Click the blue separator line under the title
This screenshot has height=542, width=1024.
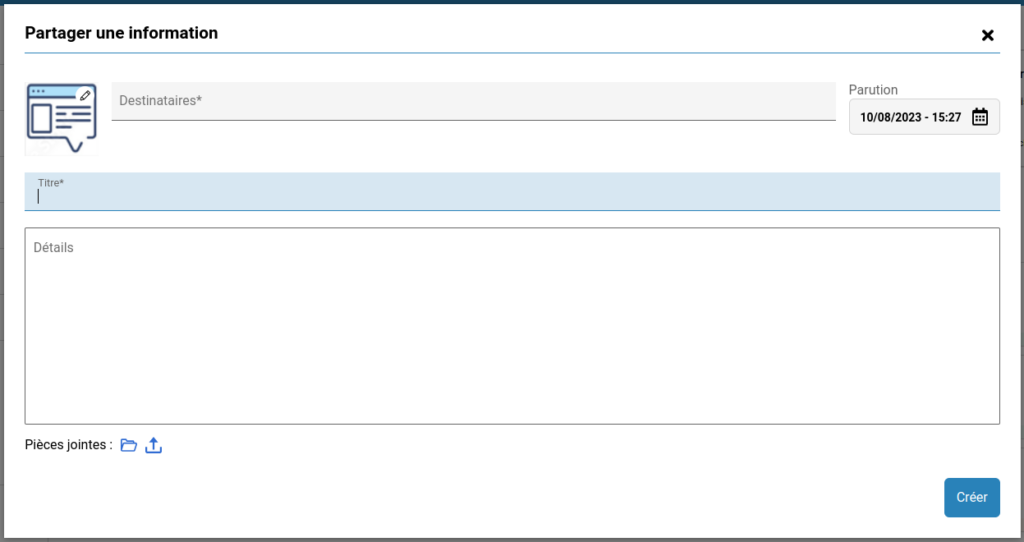(x=512, y=52)
